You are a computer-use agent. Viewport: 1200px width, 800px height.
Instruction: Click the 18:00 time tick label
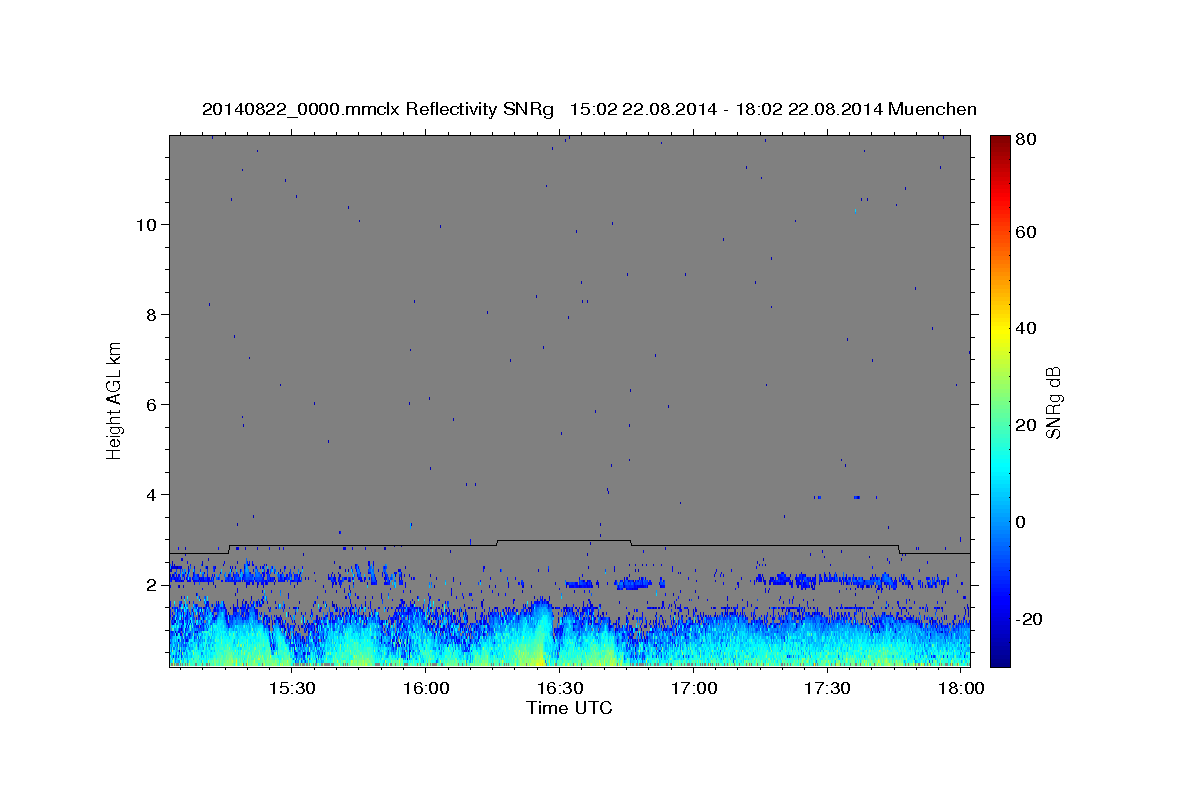click(x=961, y=689)
